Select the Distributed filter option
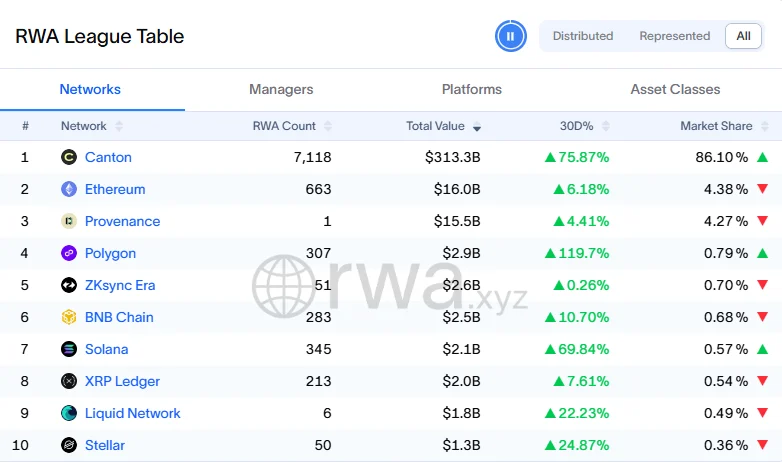 click(x=583, y=36)
